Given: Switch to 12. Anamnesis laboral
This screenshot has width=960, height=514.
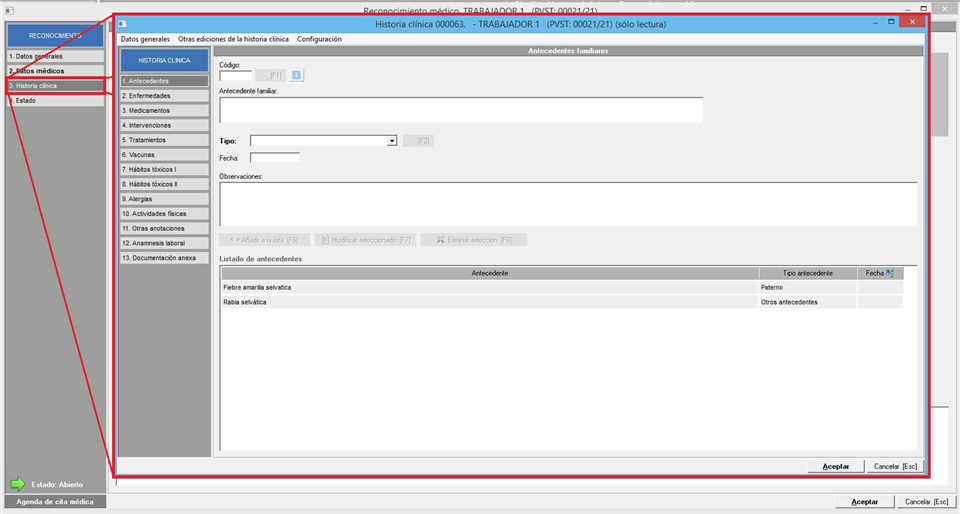Looking at the screenshot, I should (x=164, y=243).
